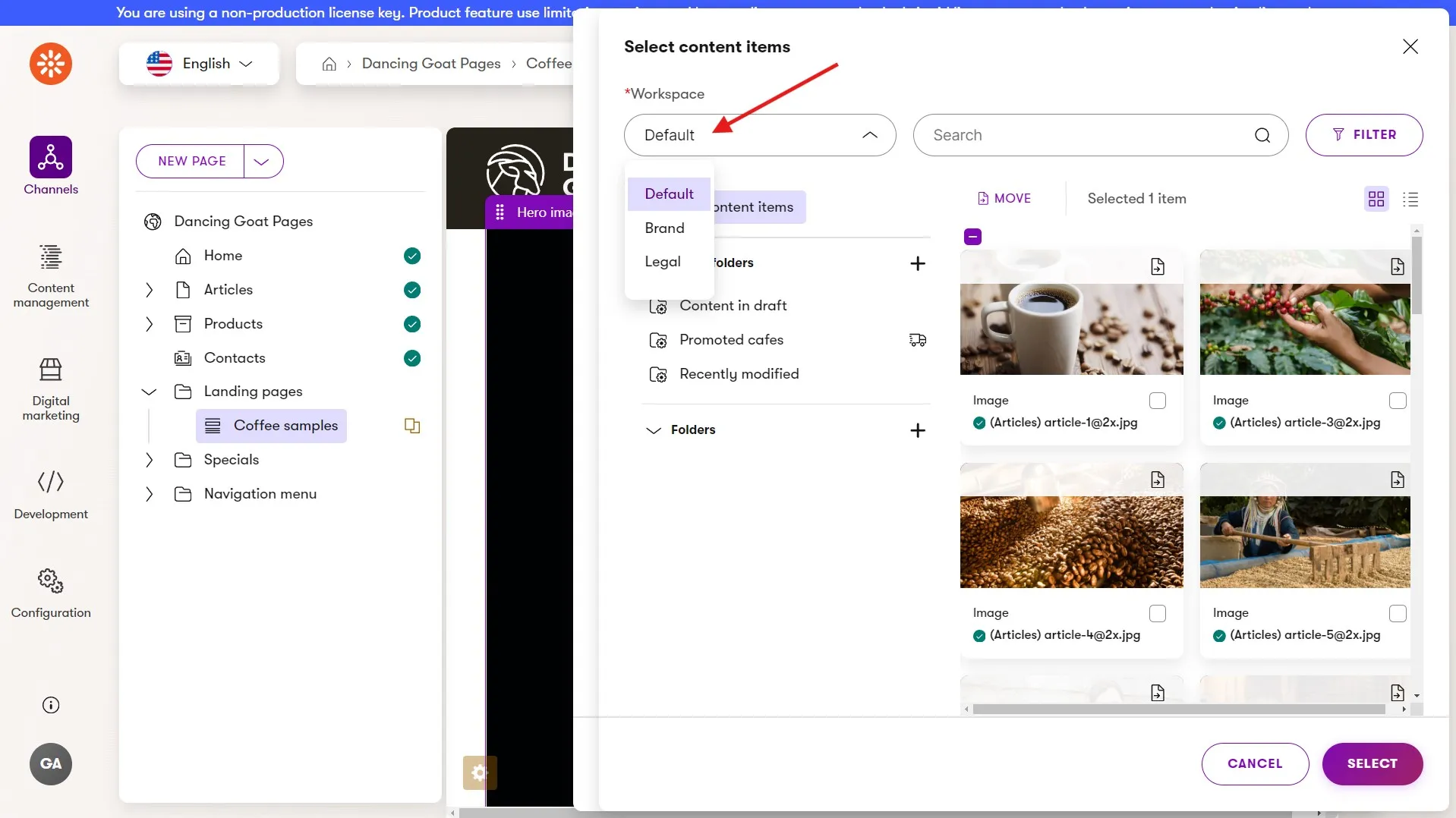Check the article-1@2x.jpg checkbox
Image resolution: width=1456 pixels, height=818 pixels.
point(1158,401)
